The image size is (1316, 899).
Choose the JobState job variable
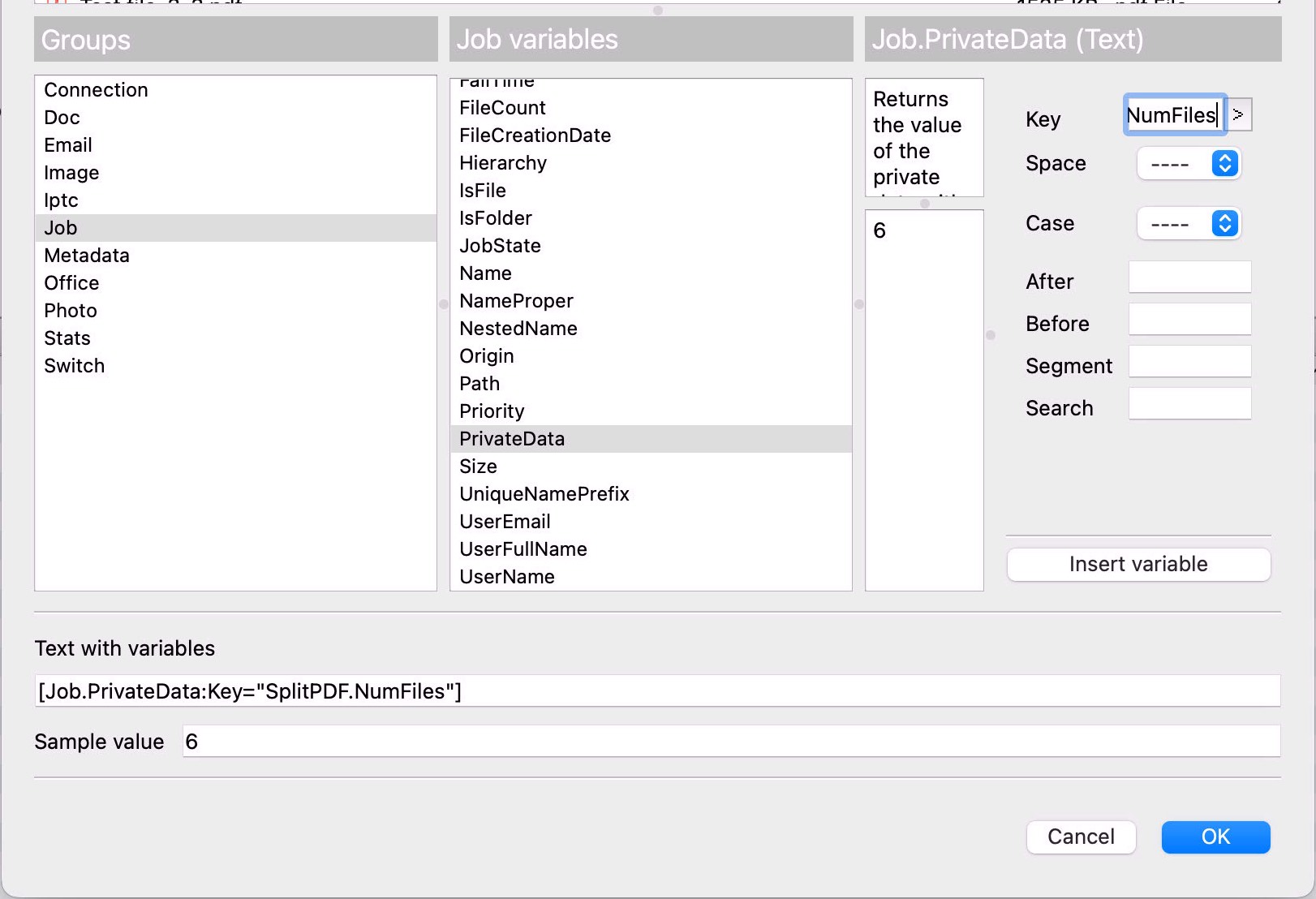click(x=500, y=245)
